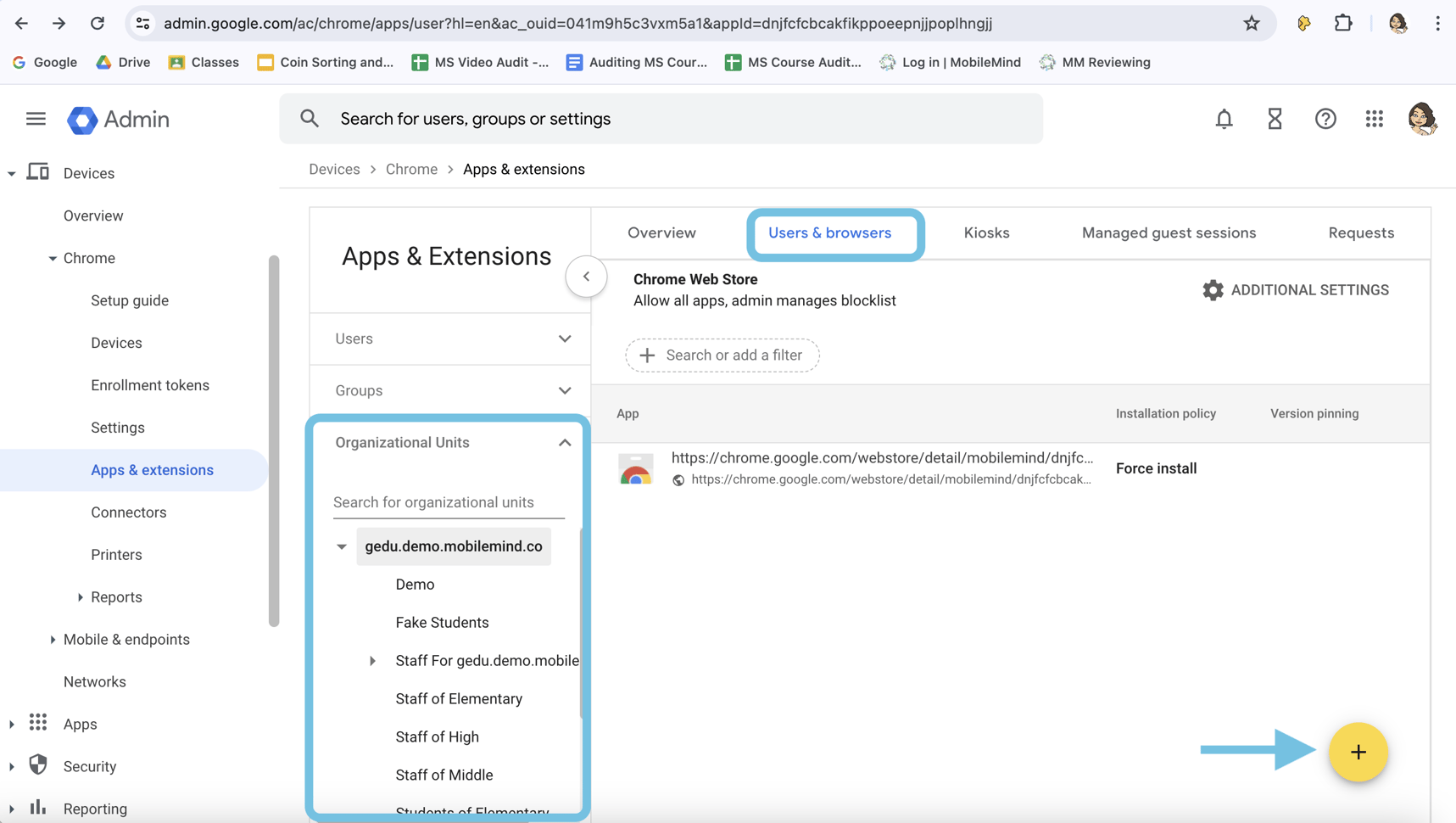Open the Help question mark icon
This screenshot has height=823, width=1456.
pyautogui.click(x=1325, y=119)
